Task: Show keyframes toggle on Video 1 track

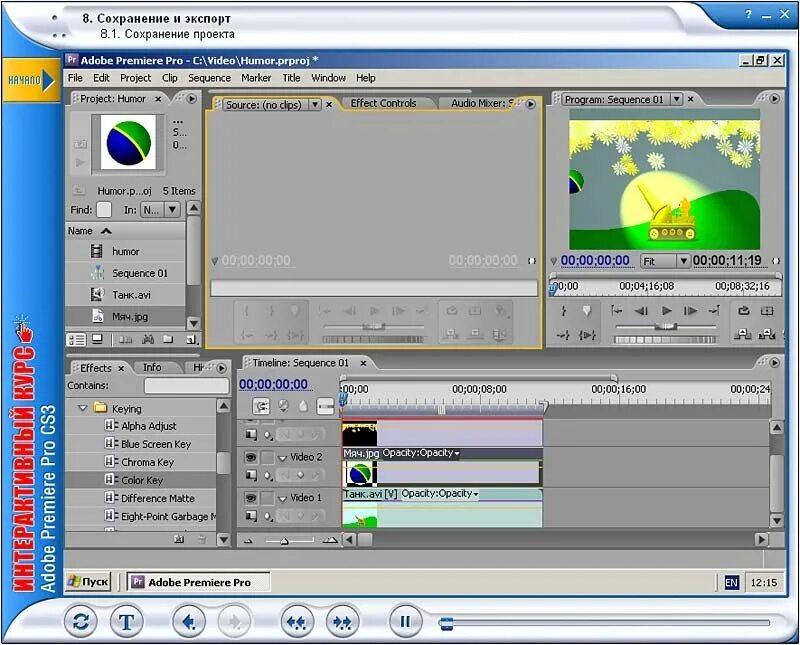Action: click(x=268, y=517)
